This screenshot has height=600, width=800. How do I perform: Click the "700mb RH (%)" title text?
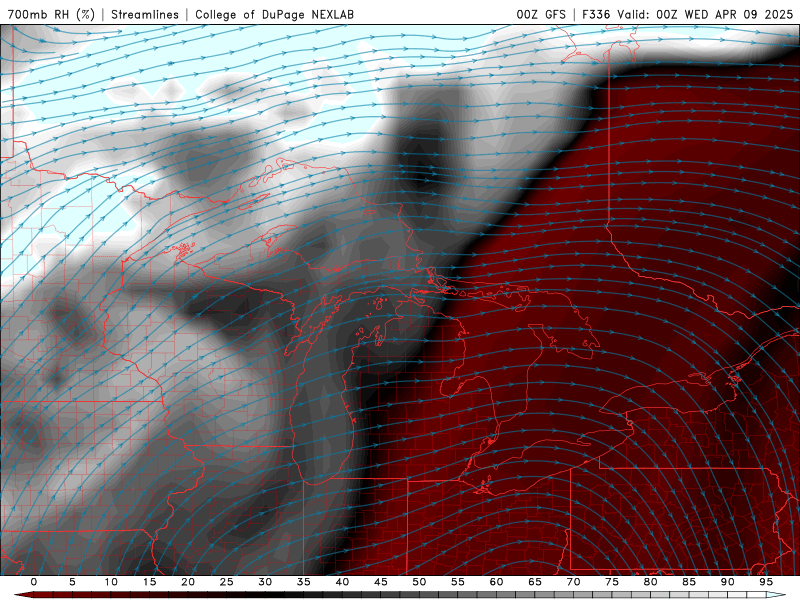pyautogui.click(x=51, y=14)
